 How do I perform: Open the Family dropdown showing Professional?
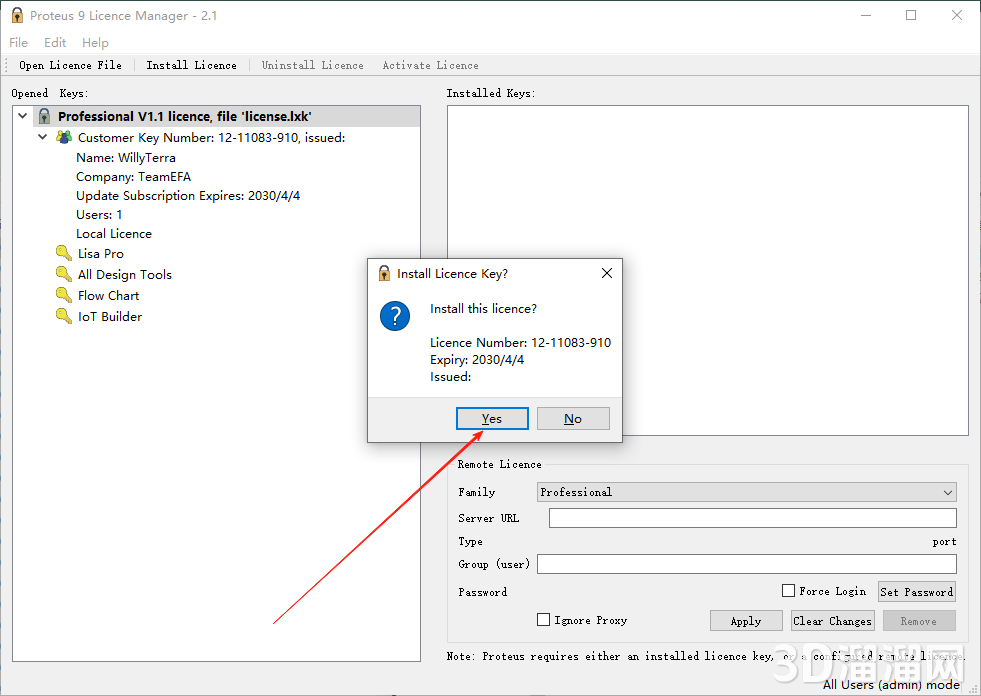click(747, 492)
